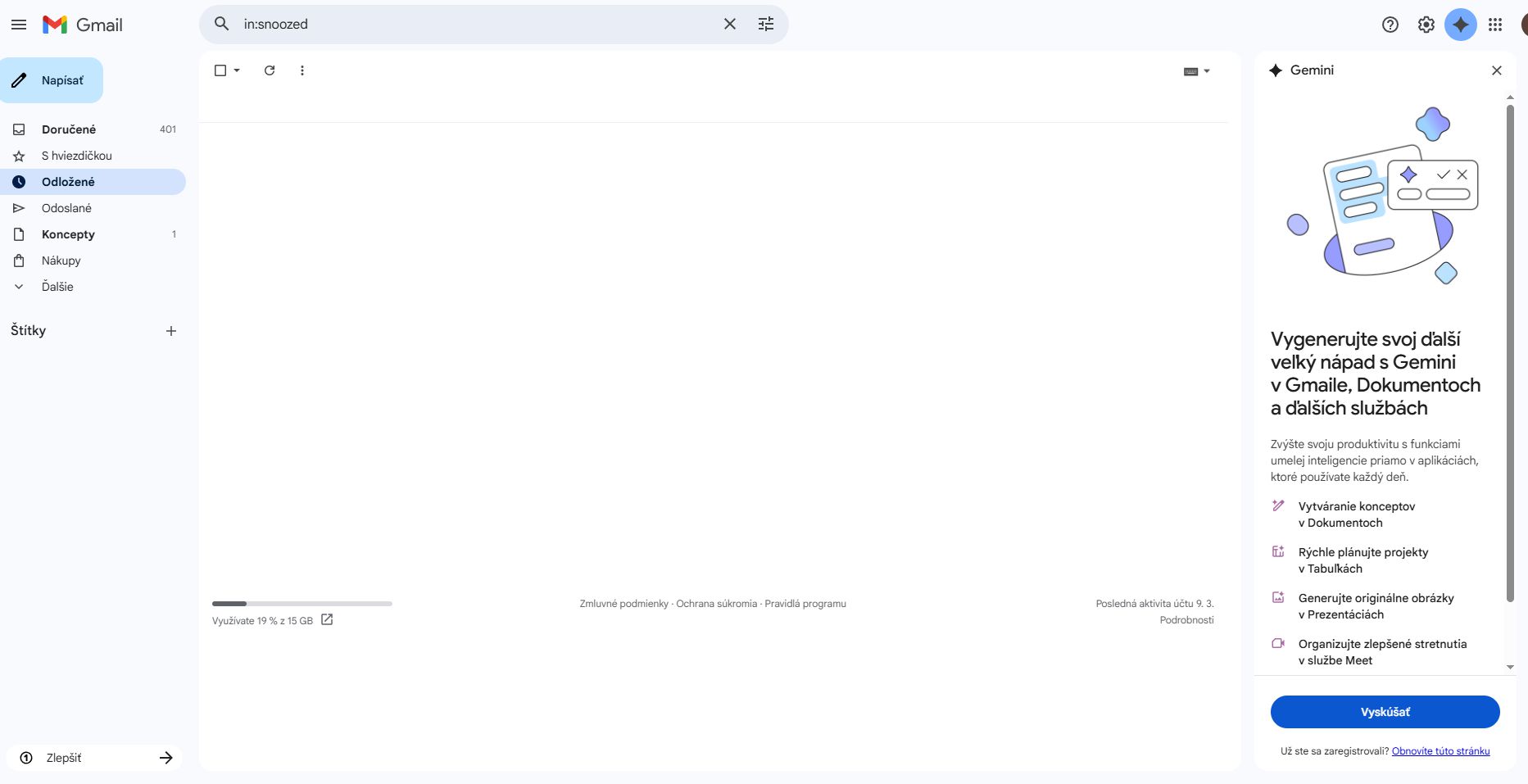Show advanced search options icon

(x=766, y=25)
